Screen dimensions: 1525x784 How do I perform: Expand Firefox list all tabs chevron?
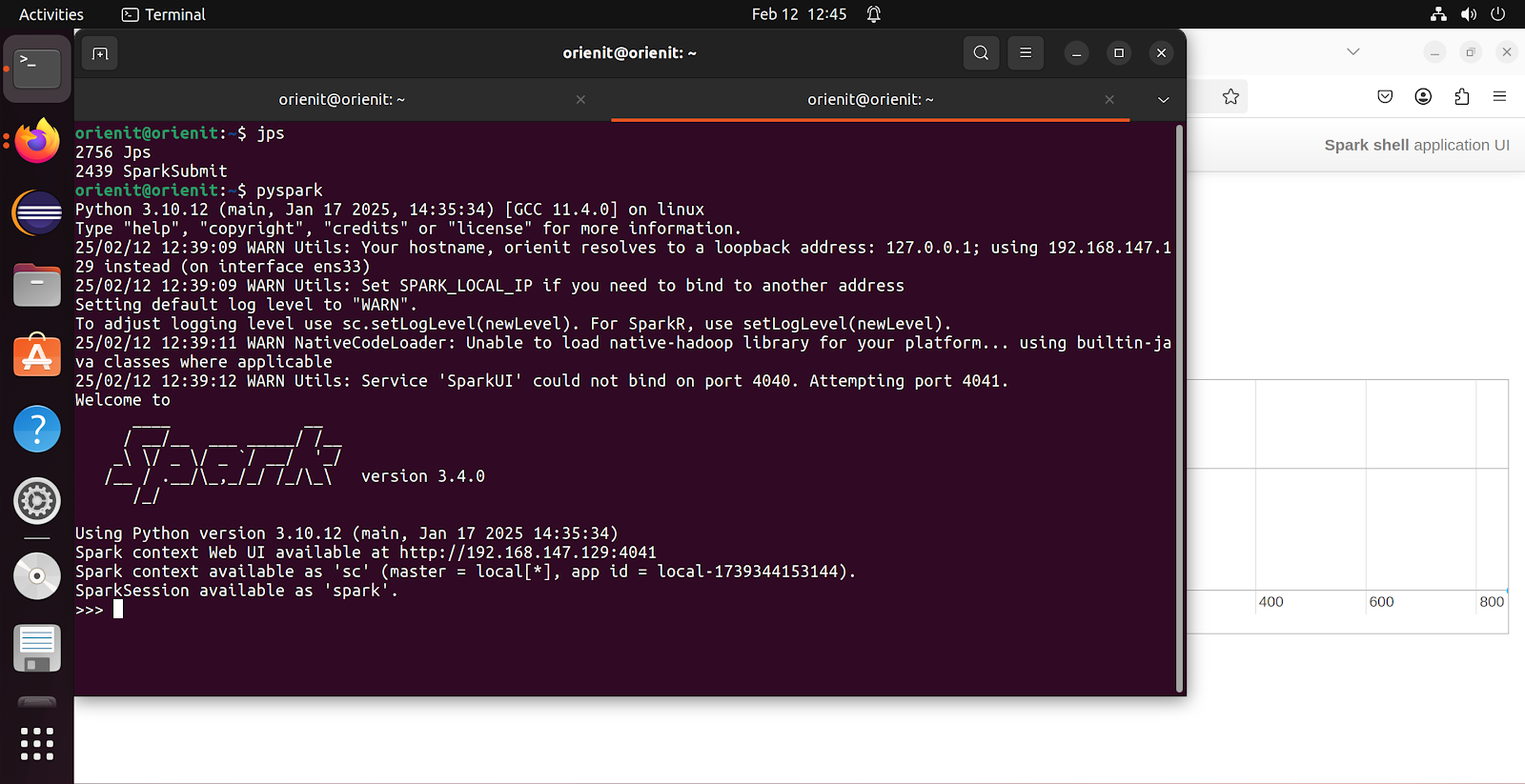(1353, 51)
